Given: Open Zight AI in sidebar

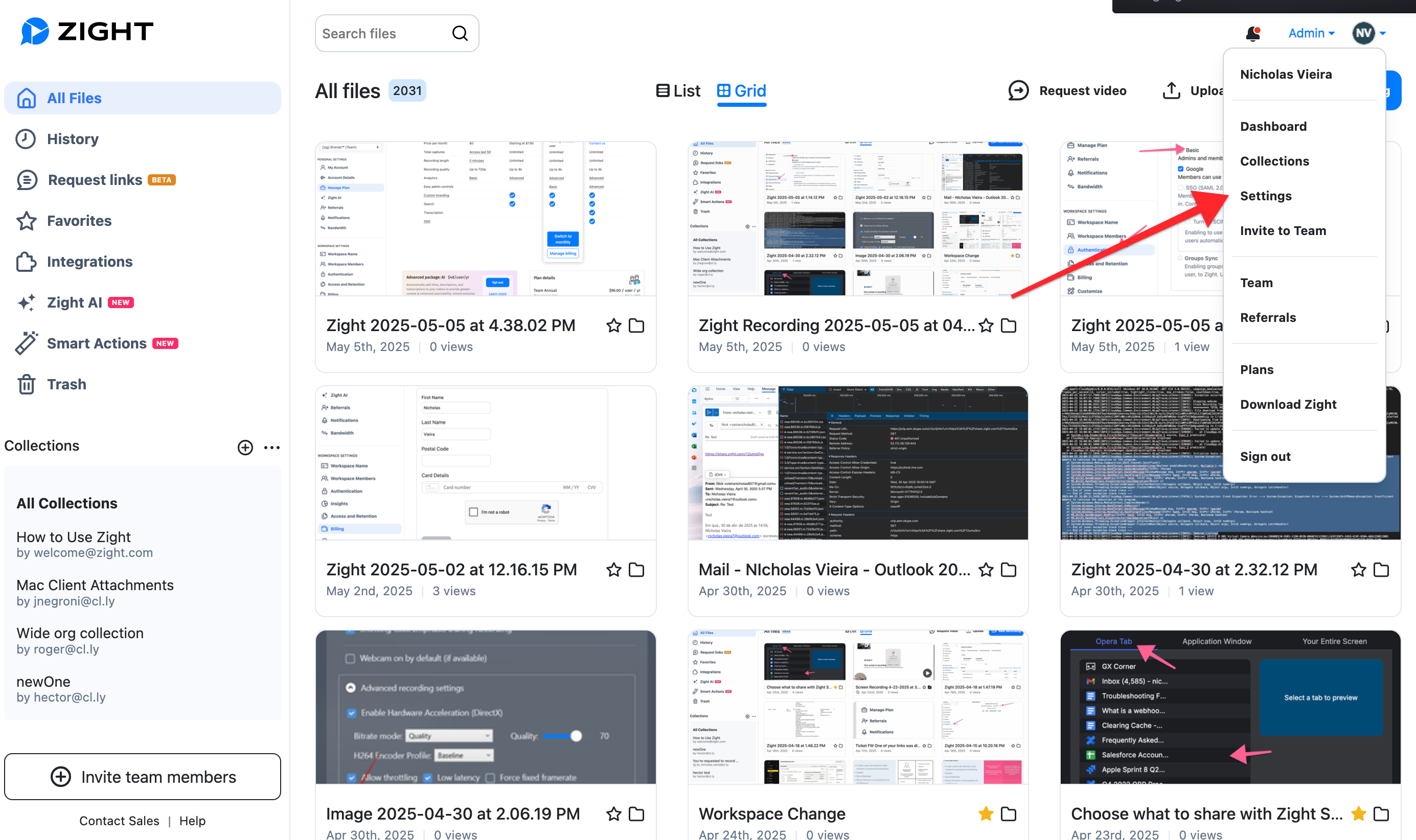Looking at the screenshot, I should point(75,302).
